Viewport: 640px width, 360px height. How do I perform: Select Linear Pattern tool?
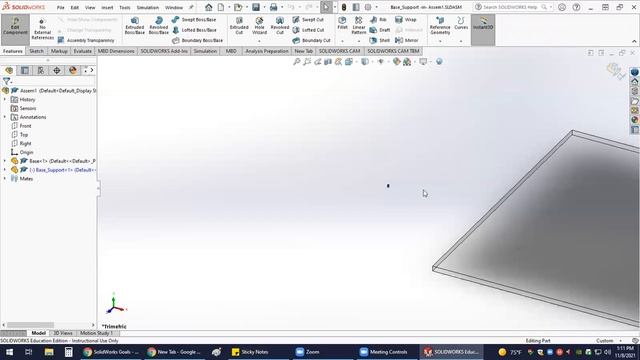358,26
